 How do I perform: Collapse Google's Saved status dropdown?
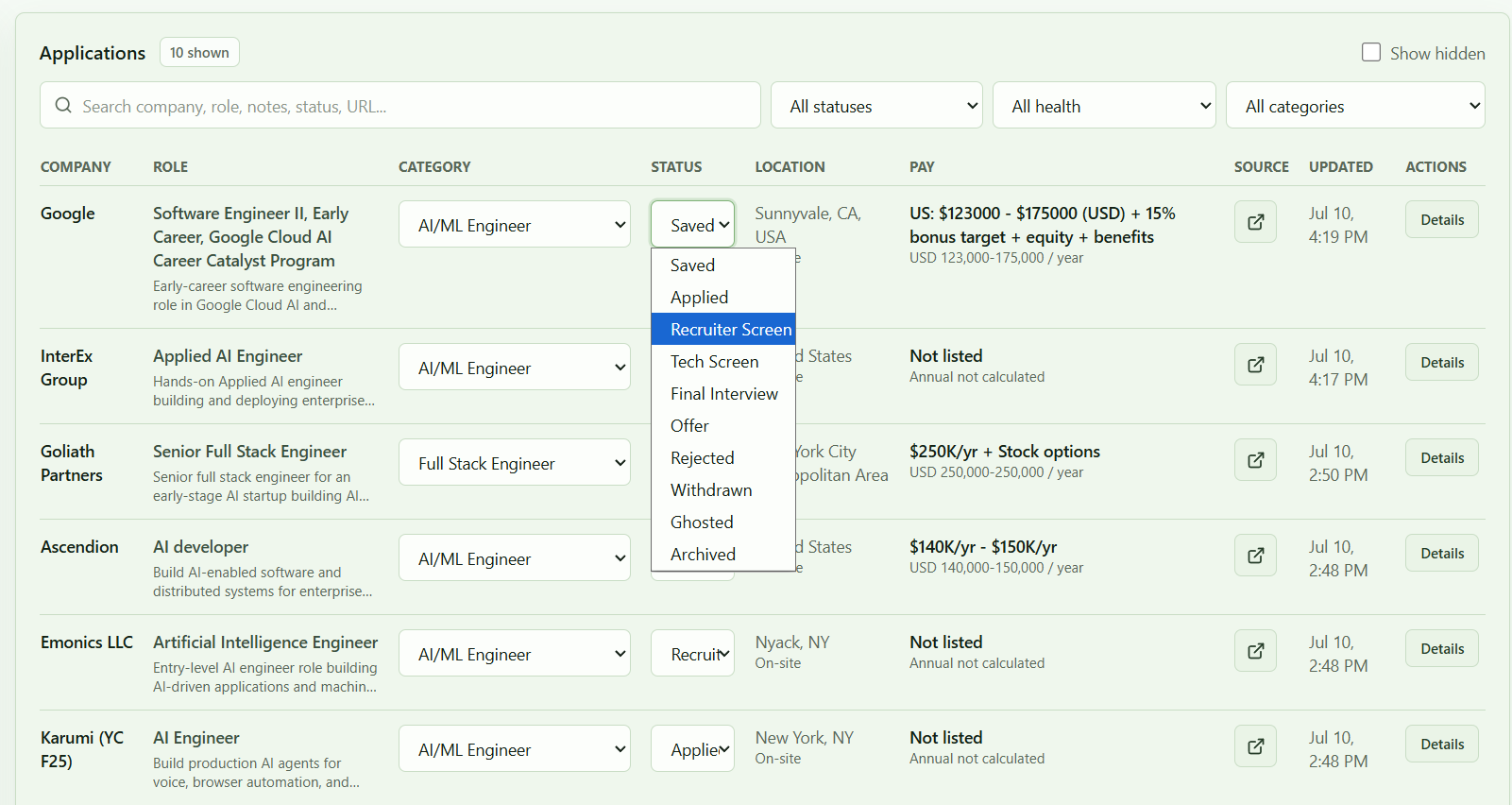[692, 224]
